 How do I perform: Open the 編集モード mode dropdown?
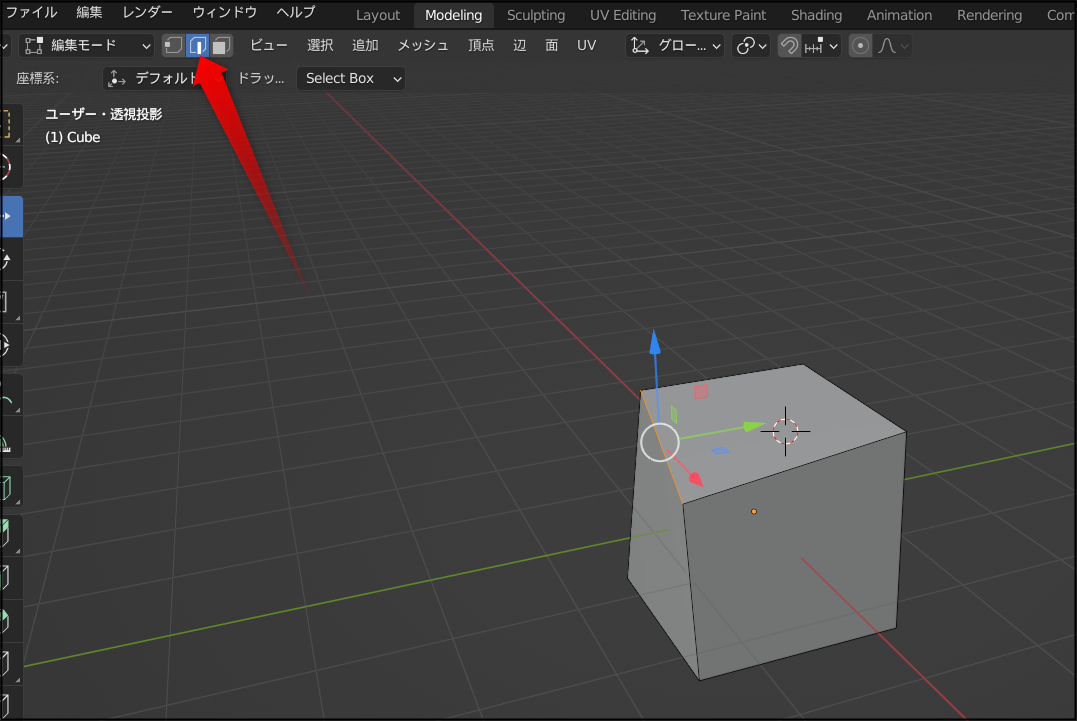click(87, 46)
